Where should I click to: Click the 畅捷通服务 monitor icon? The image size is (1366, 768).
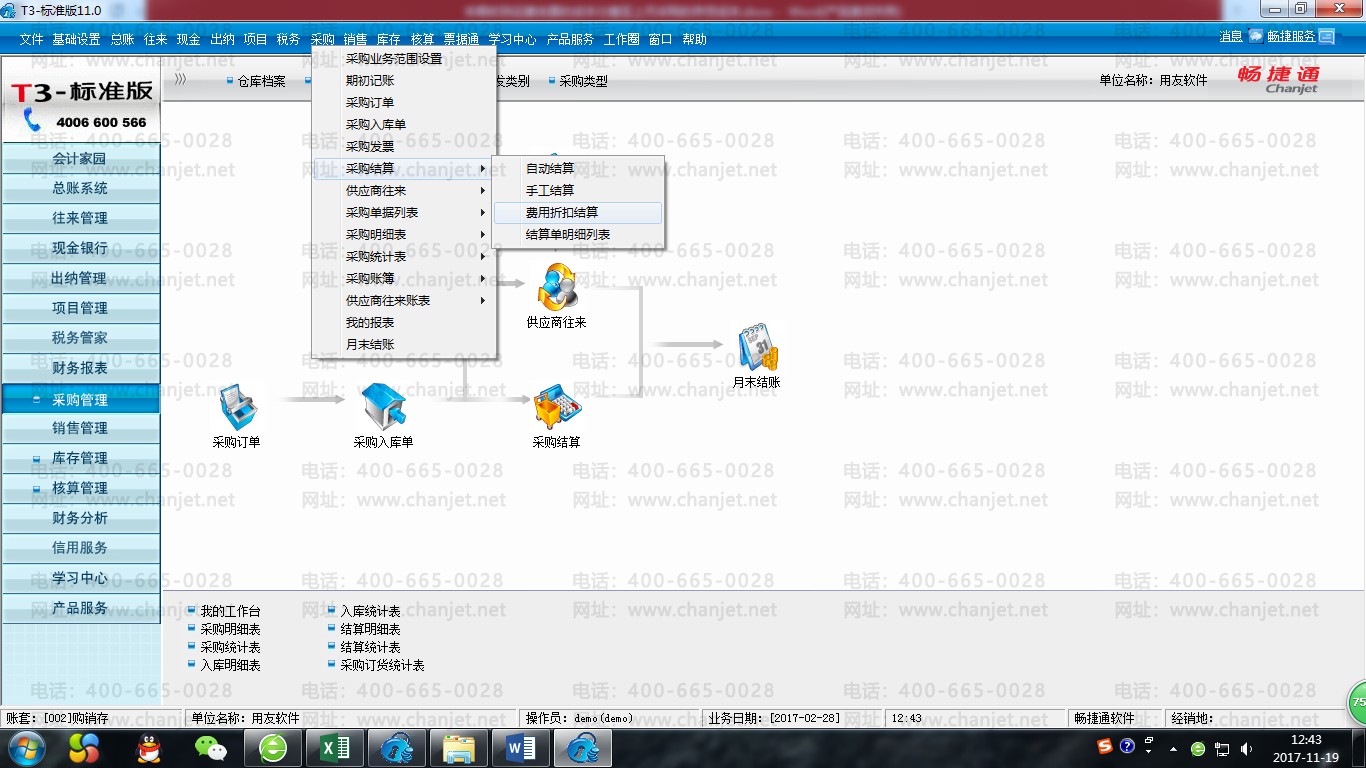(1326, 37)
